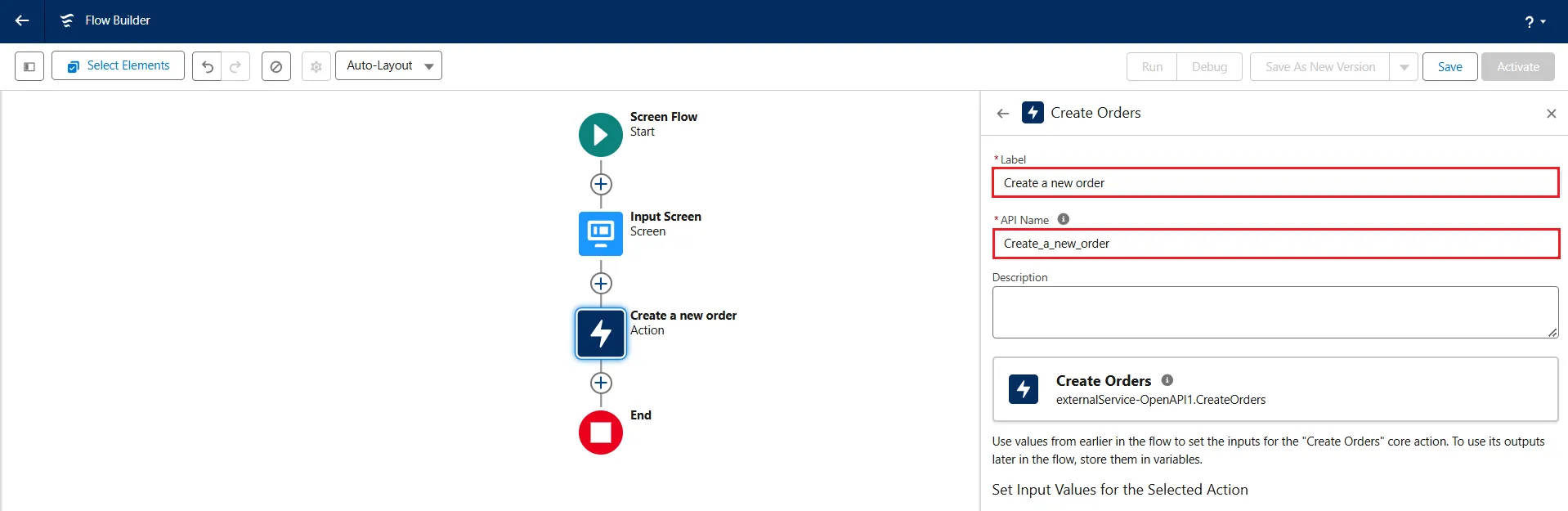Select the Screen Flow Start element
The height and width of the screenshot is (511, 1568).
(601, 135)
